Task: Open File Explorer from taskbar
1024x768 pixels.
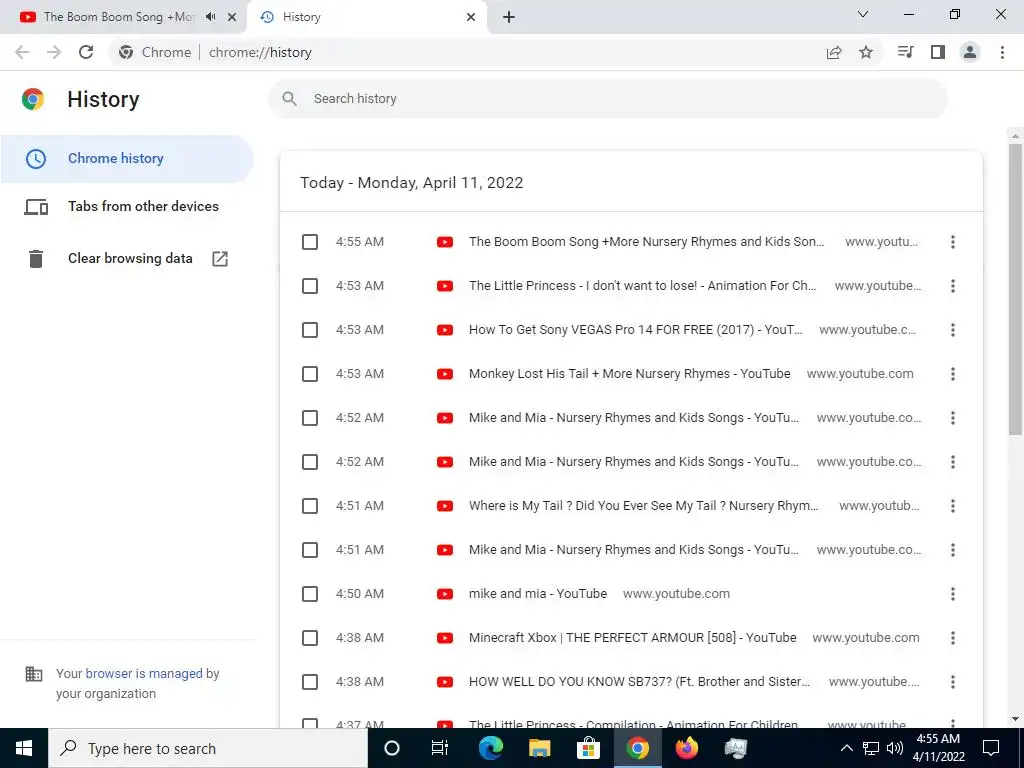Action: pyautogui.click(x=539, y=748)
